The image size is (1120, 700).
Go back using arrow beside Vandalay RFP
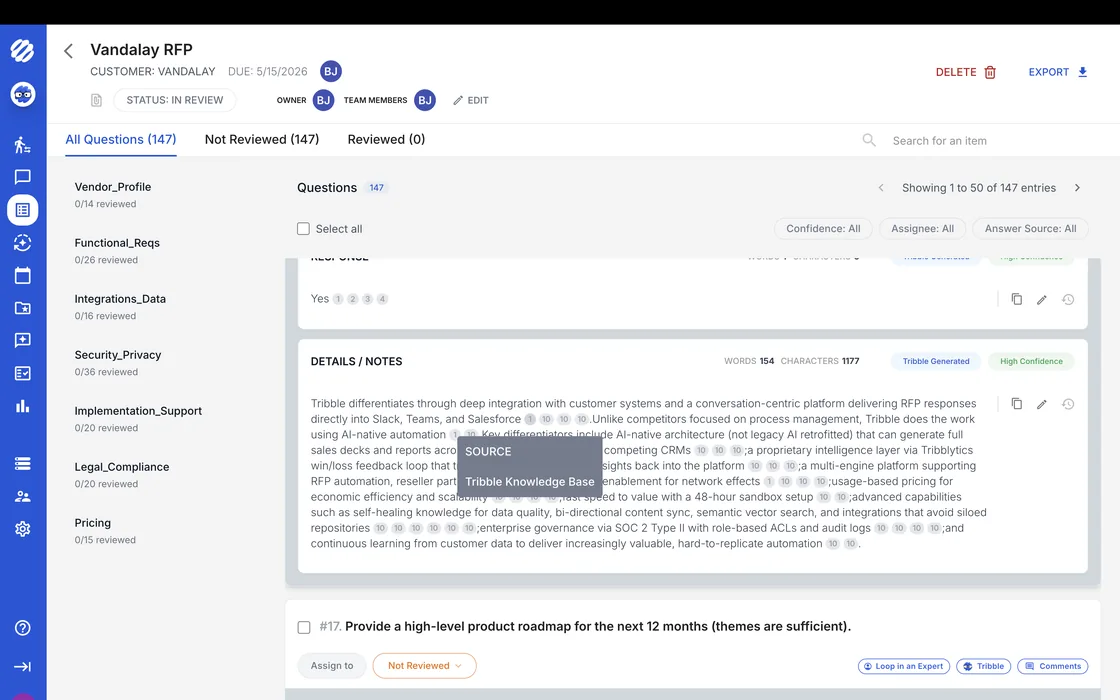pos(69,51)
